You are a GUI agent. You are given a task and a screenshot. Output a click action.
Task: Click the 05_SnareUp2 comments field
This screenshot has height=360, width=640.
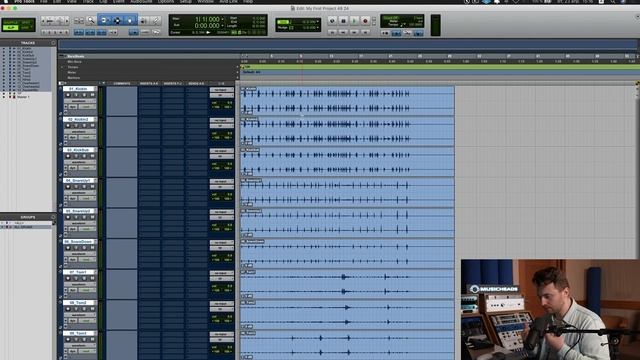click(122, 223)
